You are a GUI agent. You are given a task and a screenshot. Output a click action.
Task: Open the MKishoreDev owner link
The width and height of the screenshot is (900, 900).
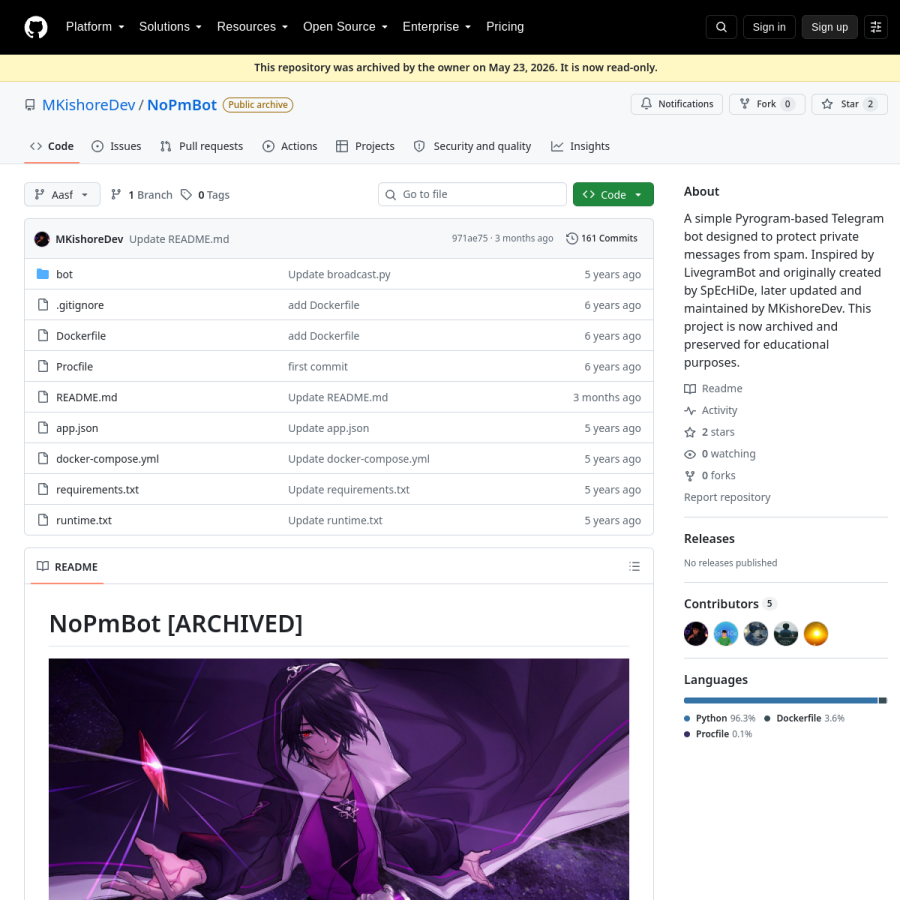(x=88, y=105)
